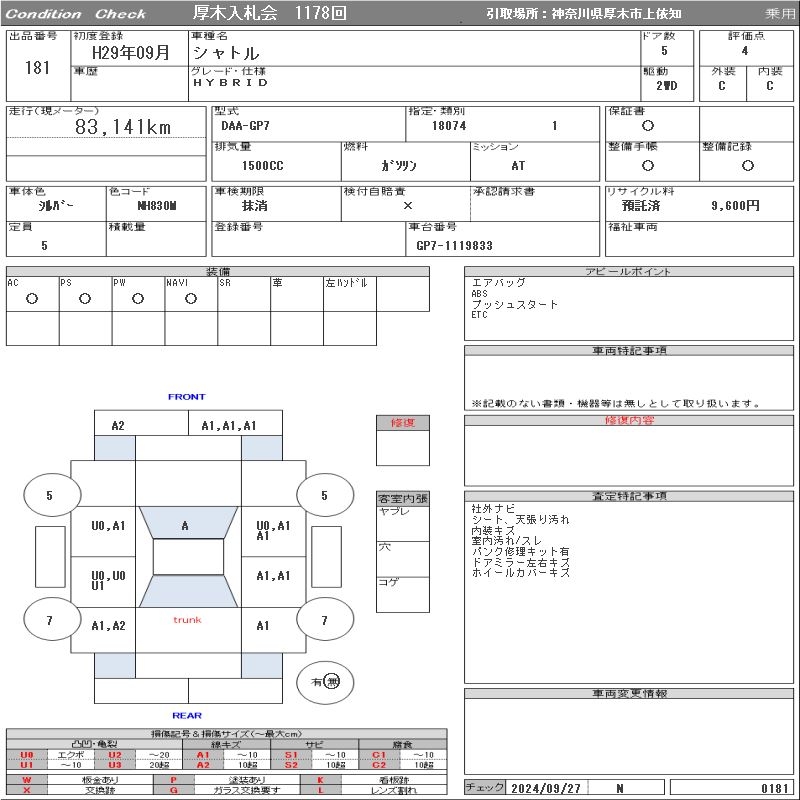The image size is (800, 800).
Task: Click the 整備手帳 circle mark
Action: click(648, 165)
